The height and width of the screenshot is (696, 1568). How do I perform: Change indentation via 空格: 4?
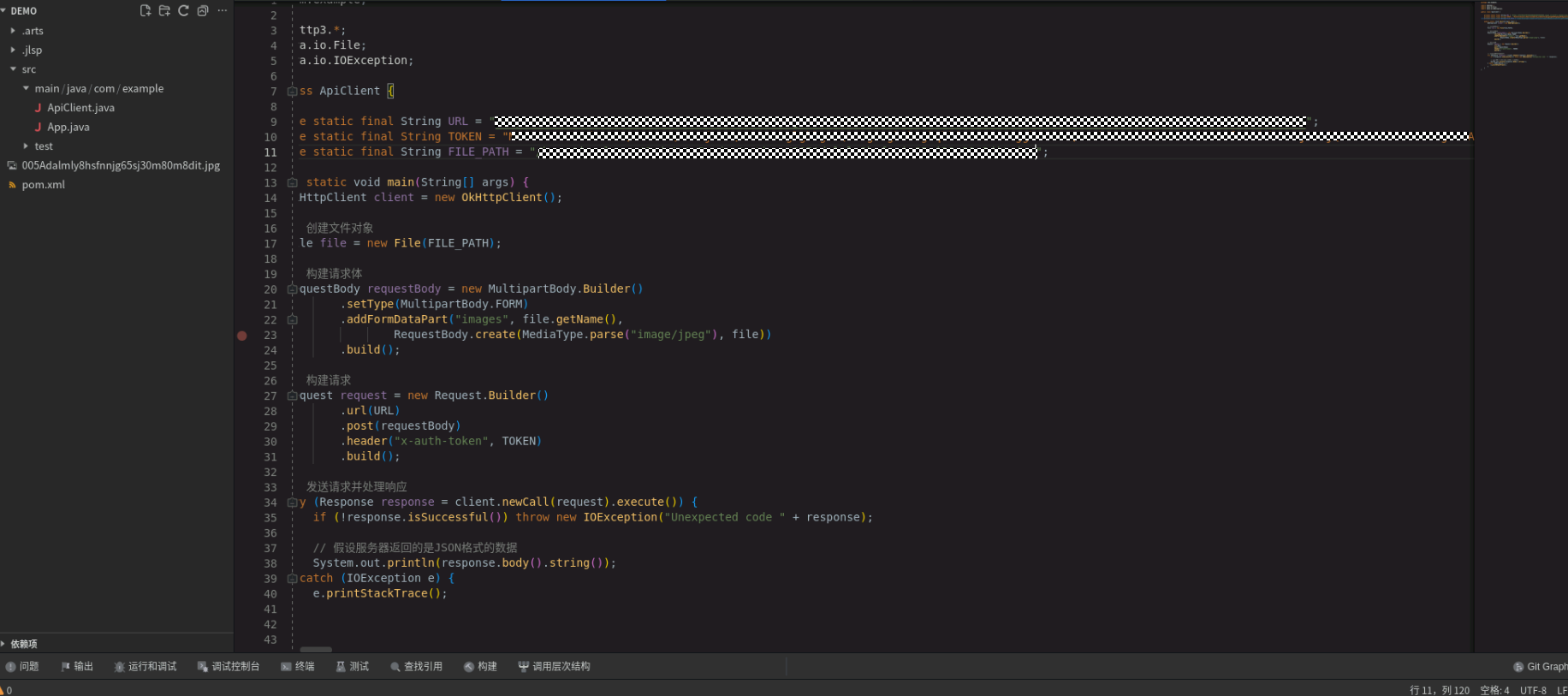[1495, 690]
